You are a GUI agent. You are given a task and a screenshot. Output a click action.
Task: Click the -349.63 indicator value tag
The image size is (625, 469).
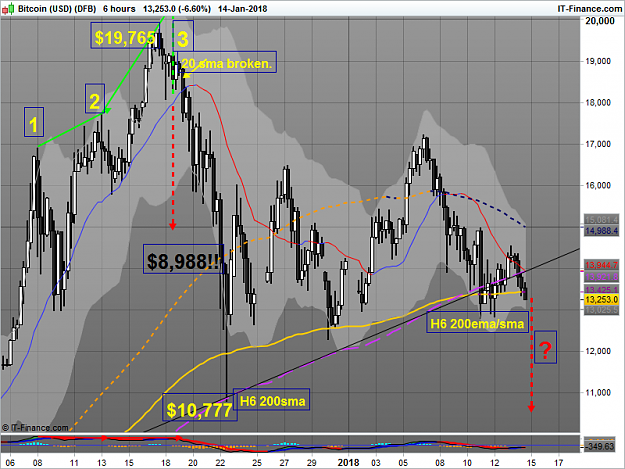point(599,447)
